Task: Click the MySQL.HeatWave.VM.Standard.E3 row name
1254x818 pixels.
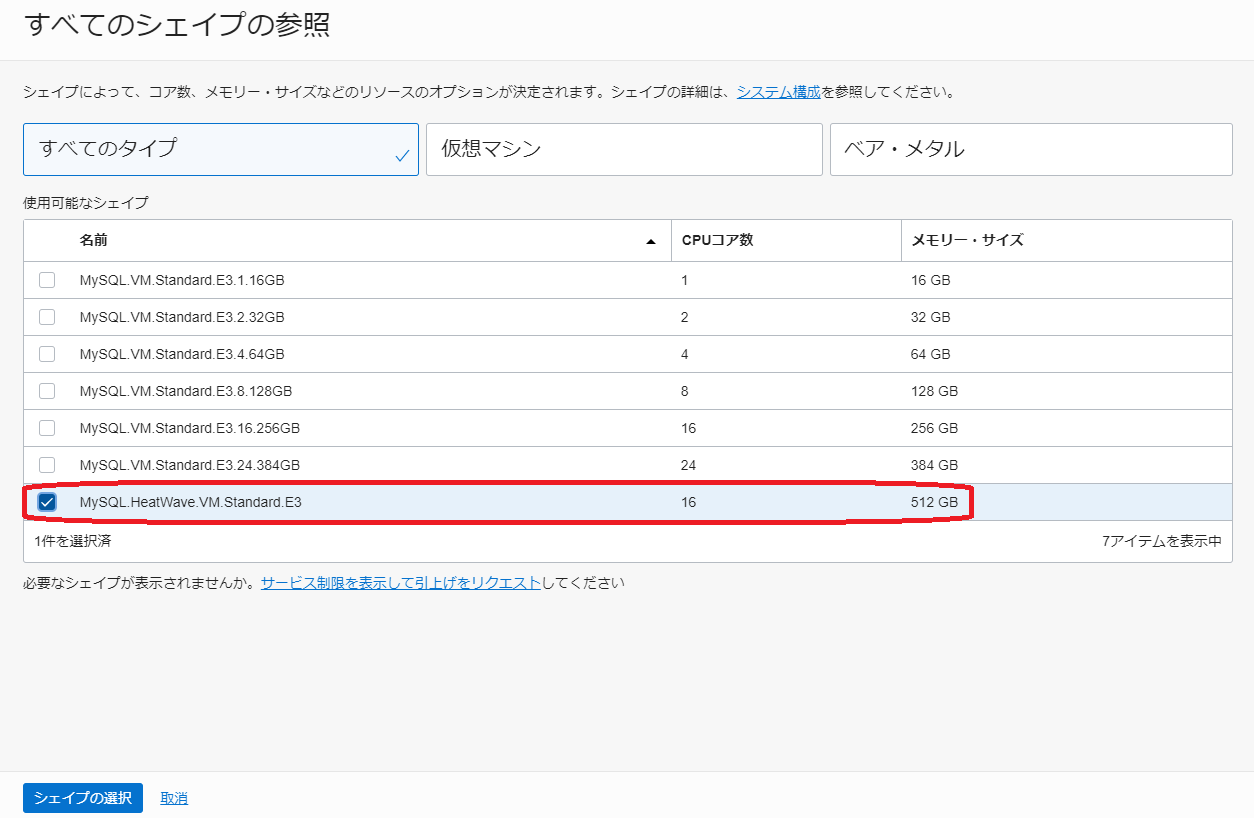Action: click(190, 502)
